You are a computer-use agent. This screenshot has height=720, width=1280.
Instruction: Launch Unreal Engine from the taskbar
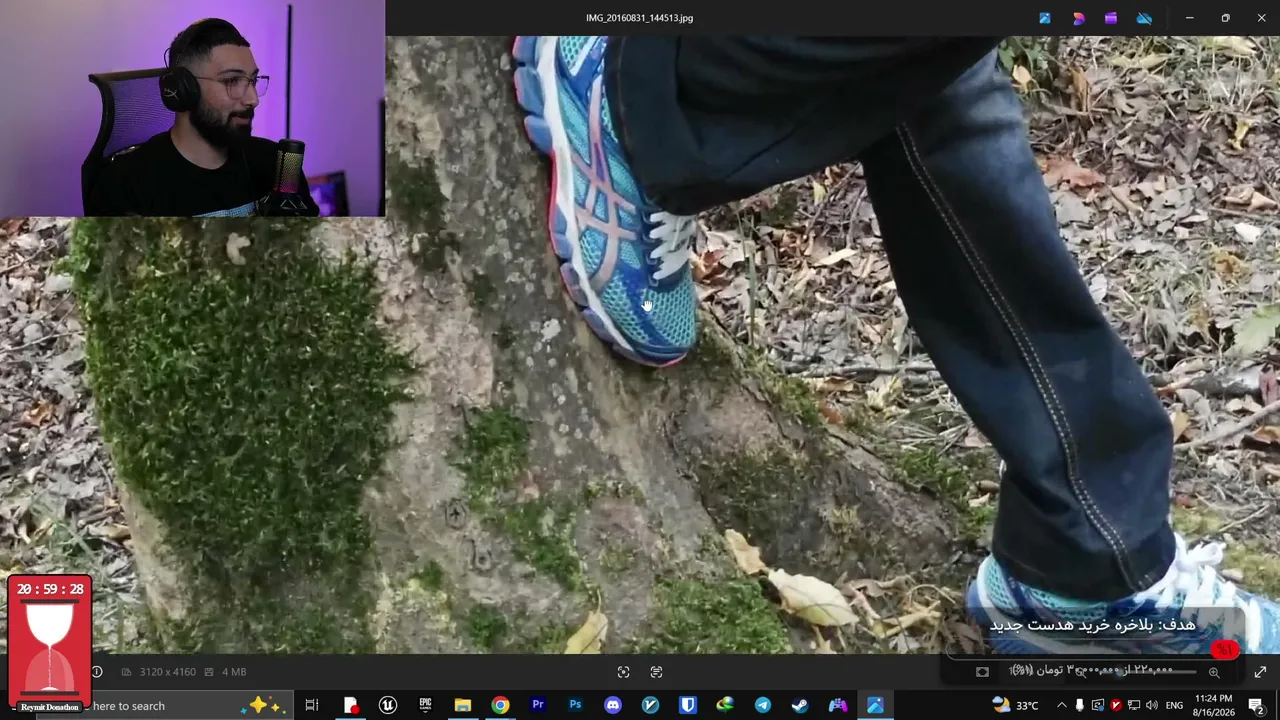(x=387, y=706)
